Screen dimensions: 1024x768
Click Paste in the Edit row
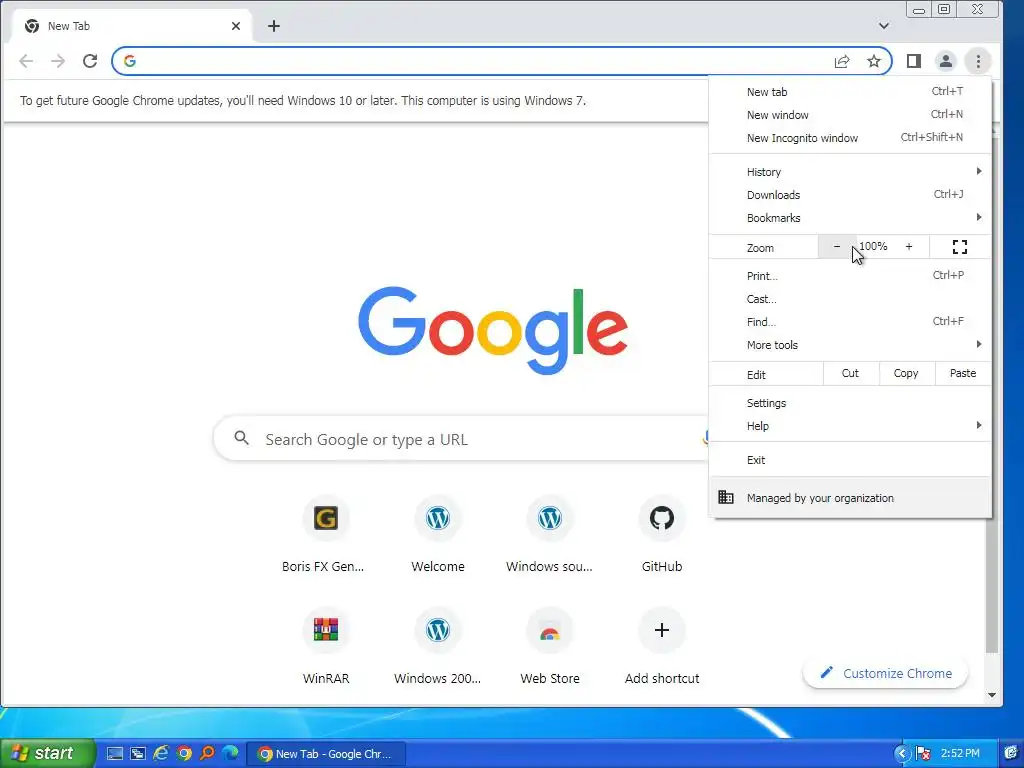[963, 374]
